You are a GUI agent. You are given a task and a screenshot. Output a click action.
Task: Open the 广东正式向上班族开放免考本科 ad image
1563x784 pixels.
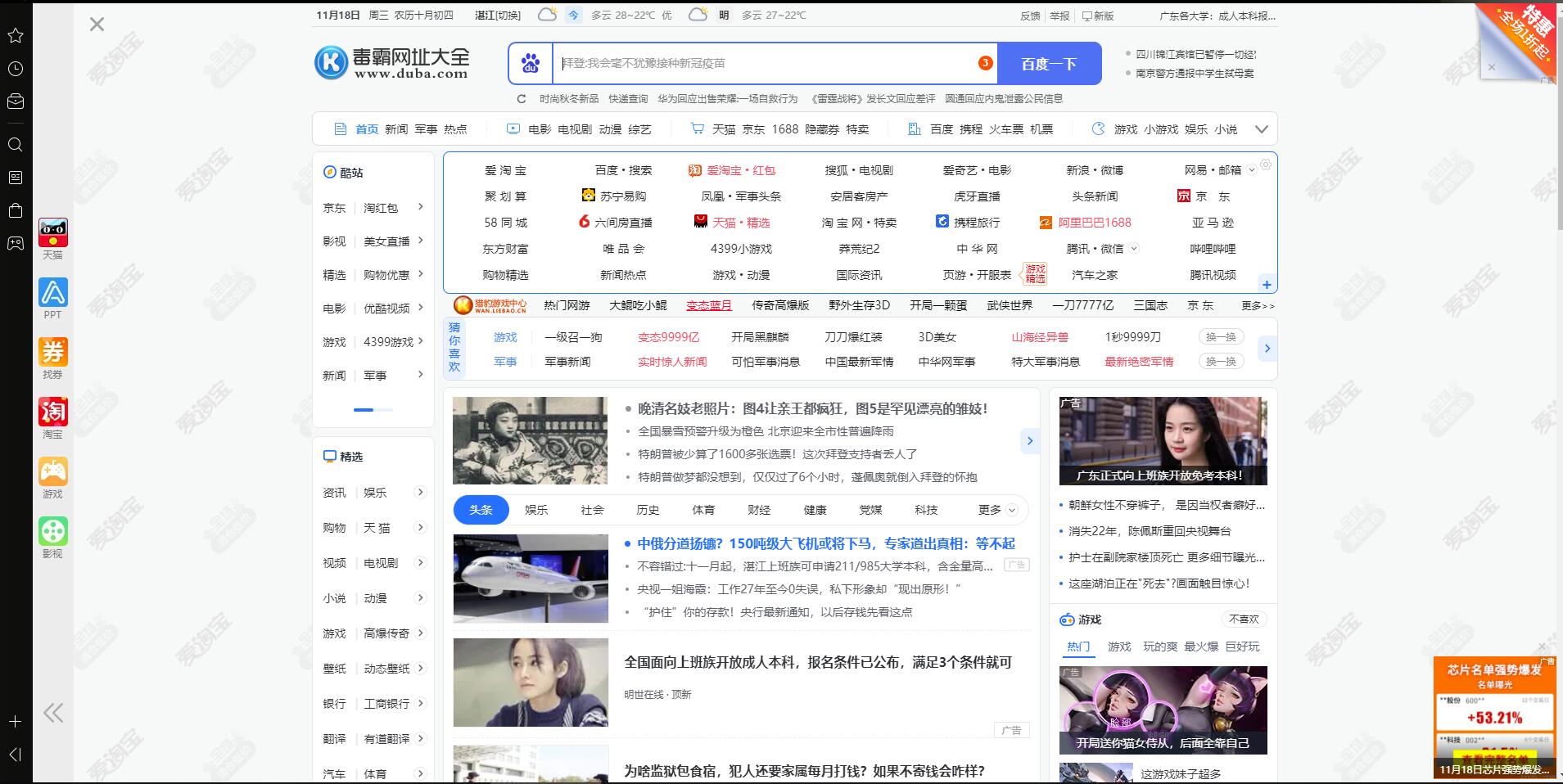pyautogui.click(x=1163, y=441)
